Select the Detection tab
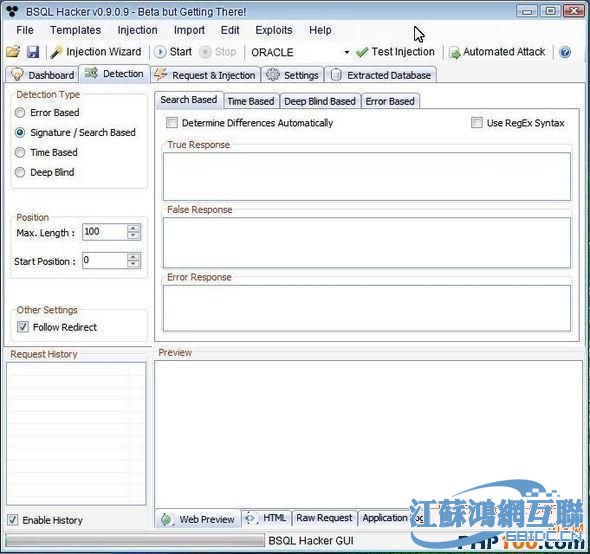 (x=114, y=74)
